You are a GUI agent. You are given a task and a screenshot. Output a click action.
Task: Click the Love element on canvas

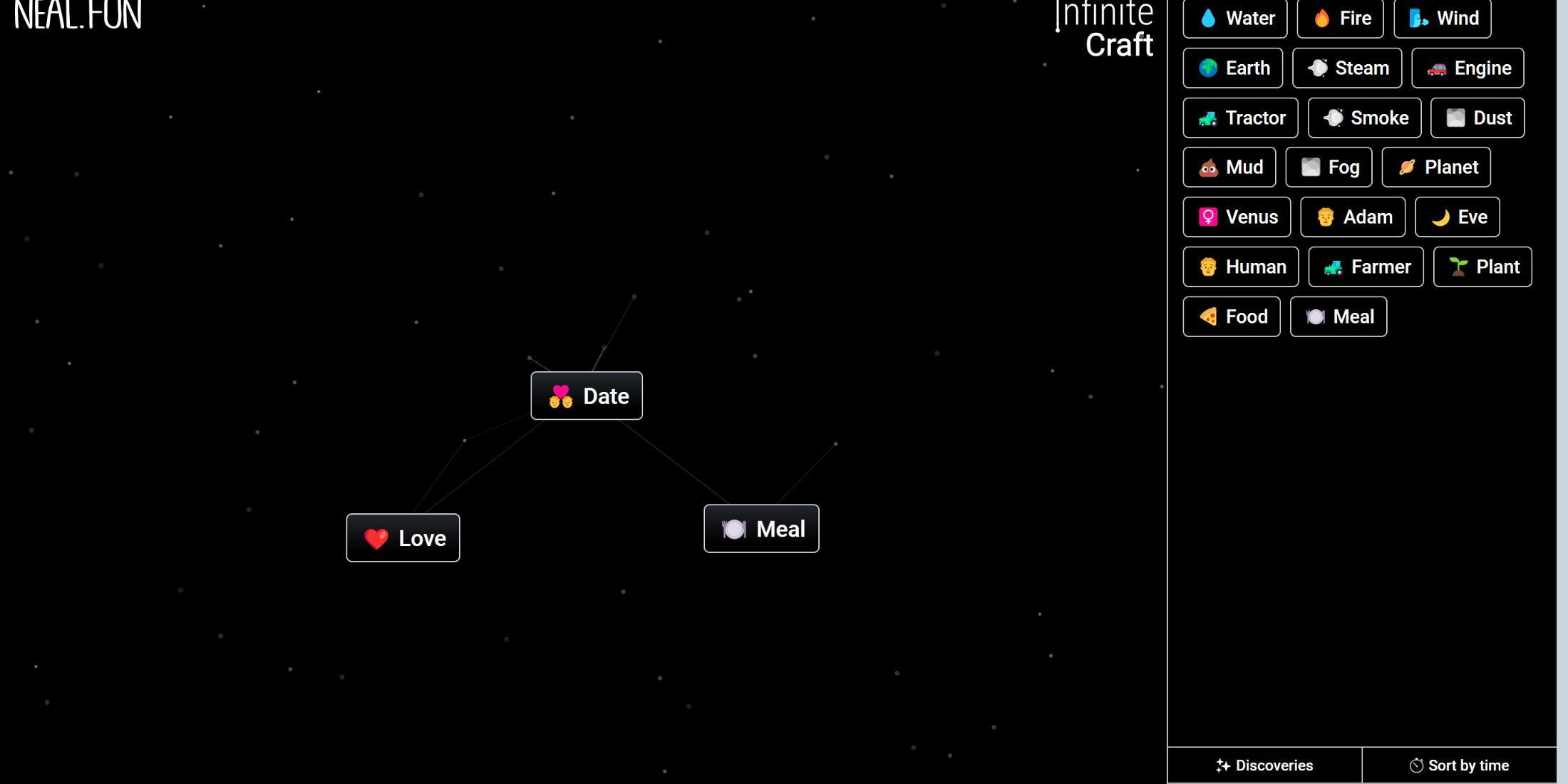click(403, 538)
